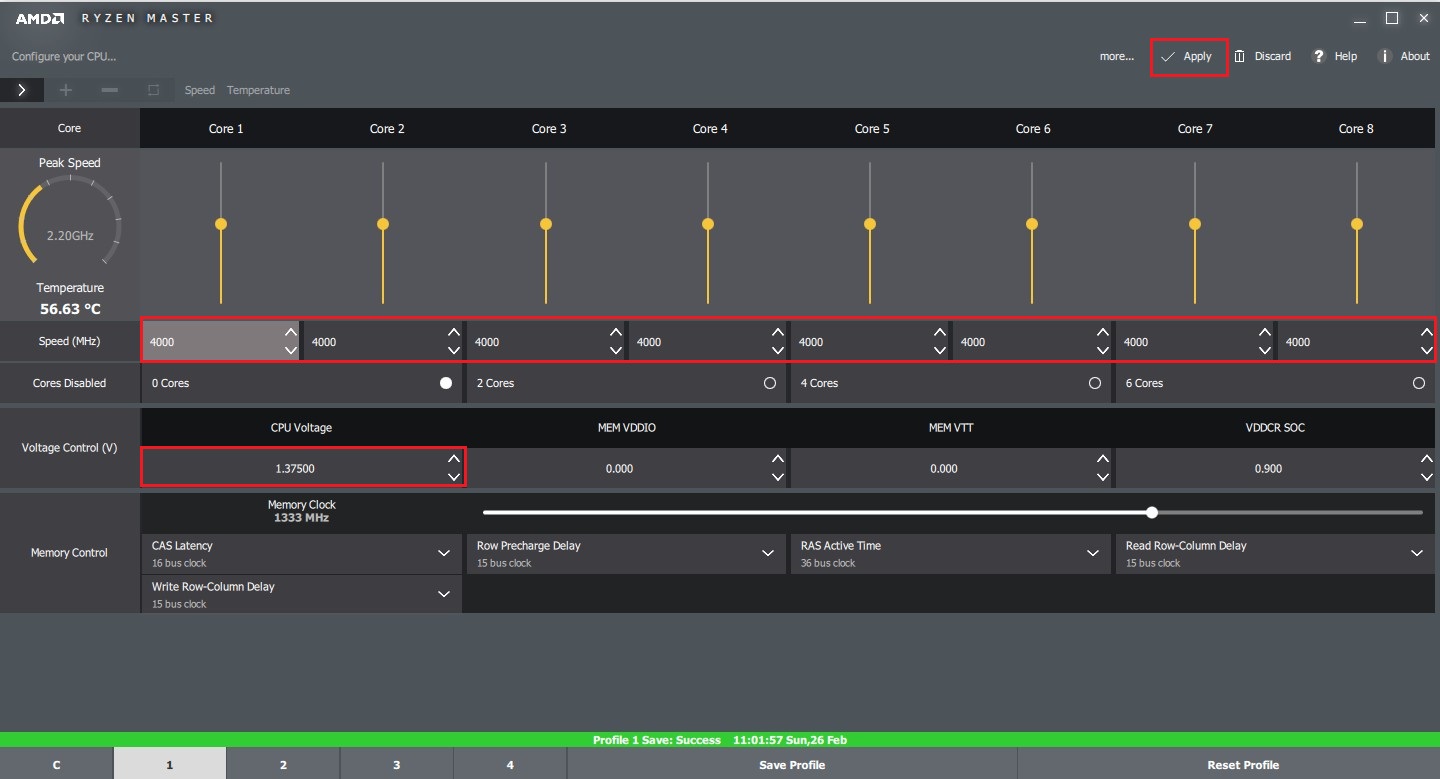Switch to the C profile tab

56,765
